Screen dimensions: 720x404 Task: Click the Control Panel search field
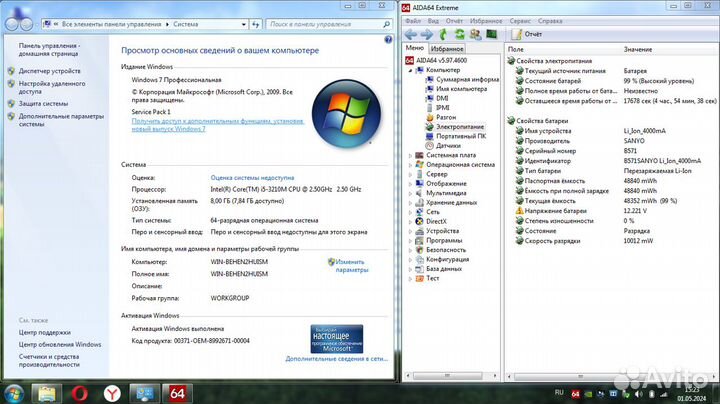point(329,24)
